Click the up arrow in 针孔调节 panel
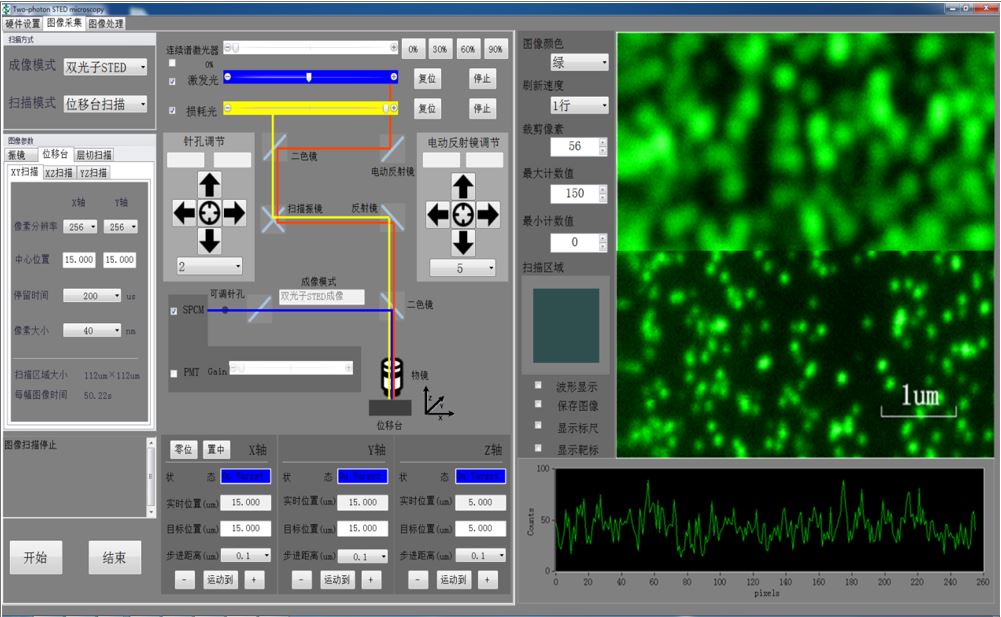The image size is (1001, 617). pyautogui.click(x=208, y=185)
